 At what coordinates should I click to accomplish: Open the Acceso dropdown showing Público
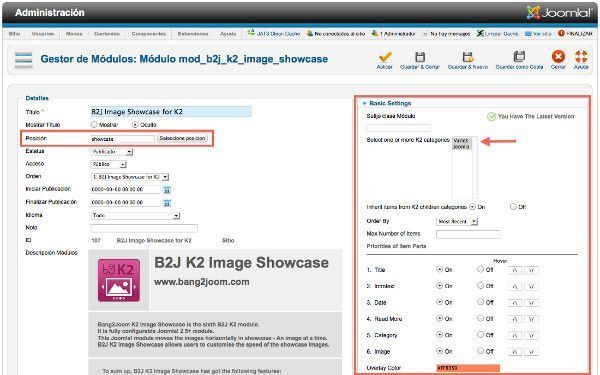pyautogui.click(x=109, y=165)
